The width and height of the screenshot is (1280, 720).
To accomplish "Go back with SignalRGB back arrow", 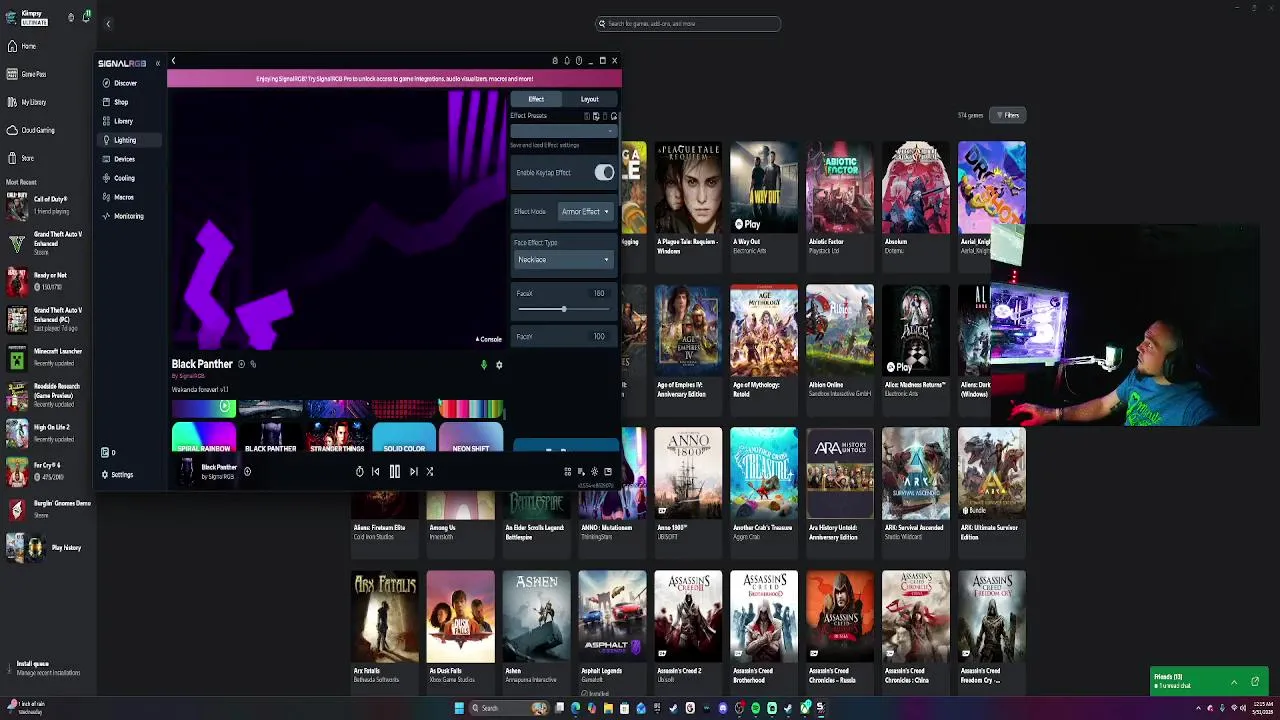I will coord(173,61).
